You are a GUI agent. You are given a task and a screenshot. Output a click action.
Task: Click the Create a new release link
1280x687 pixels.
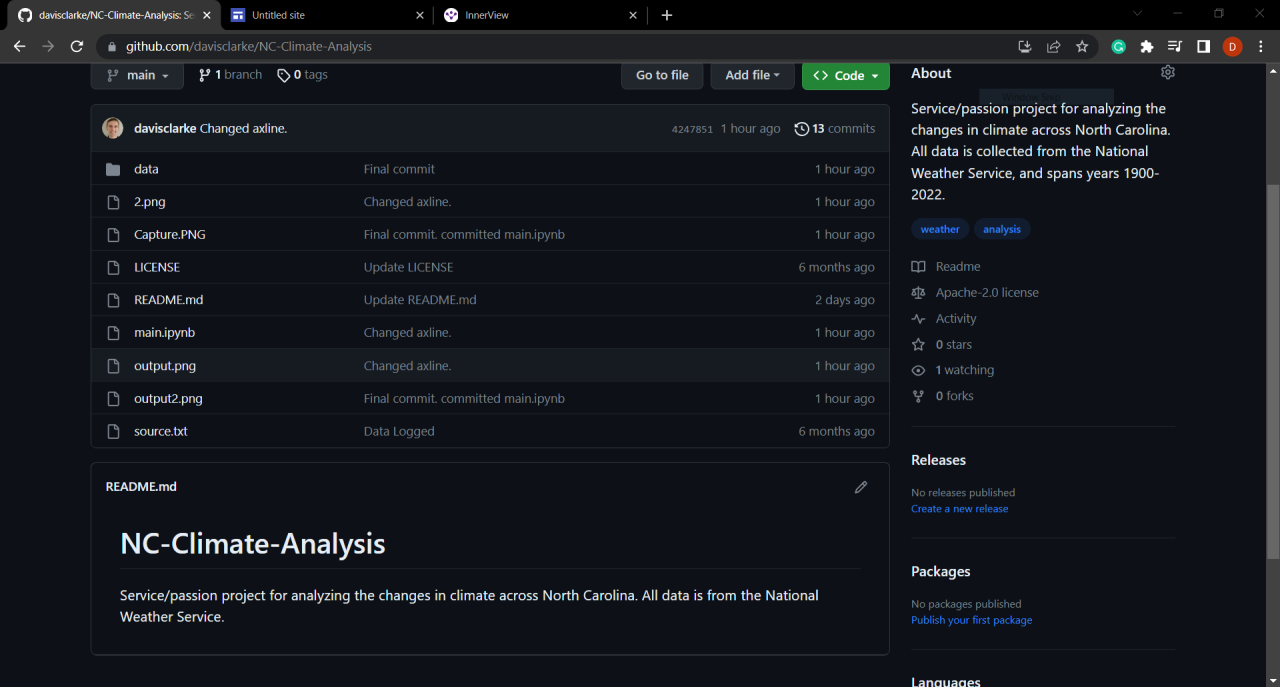[959, 509]
